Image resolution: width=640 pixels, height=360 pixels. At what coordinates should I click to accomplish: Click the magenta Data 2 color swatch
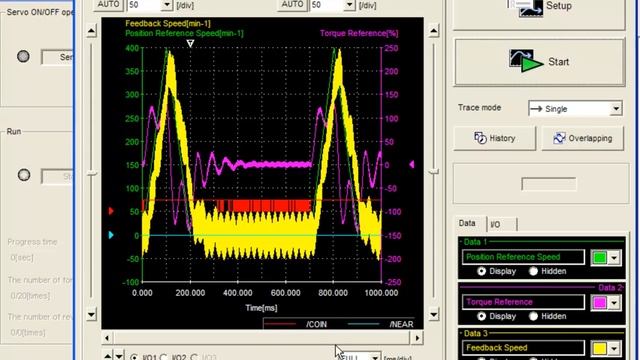[x=600, y=303]
